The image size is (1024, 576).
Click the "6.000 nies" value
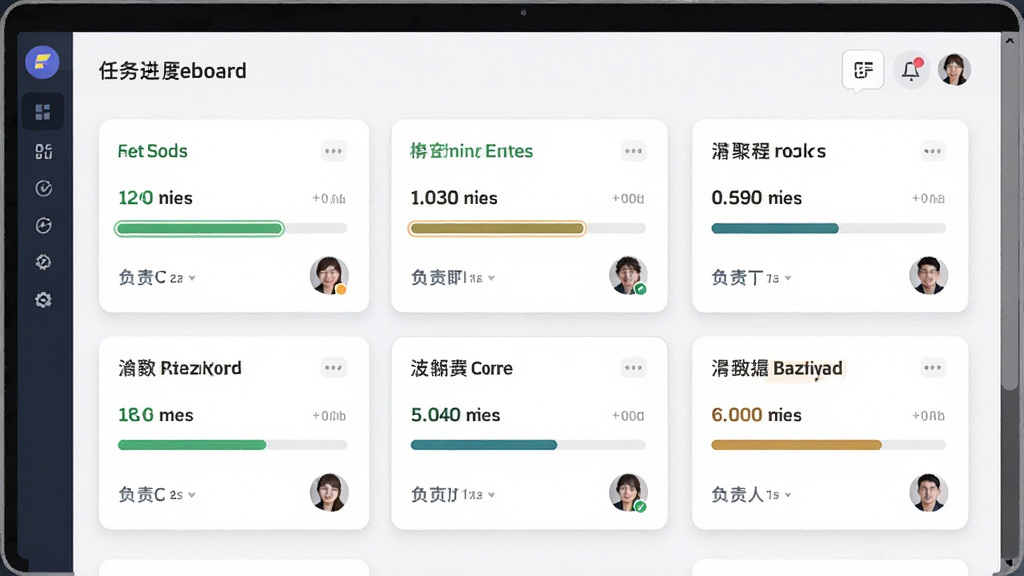[756, 415]
